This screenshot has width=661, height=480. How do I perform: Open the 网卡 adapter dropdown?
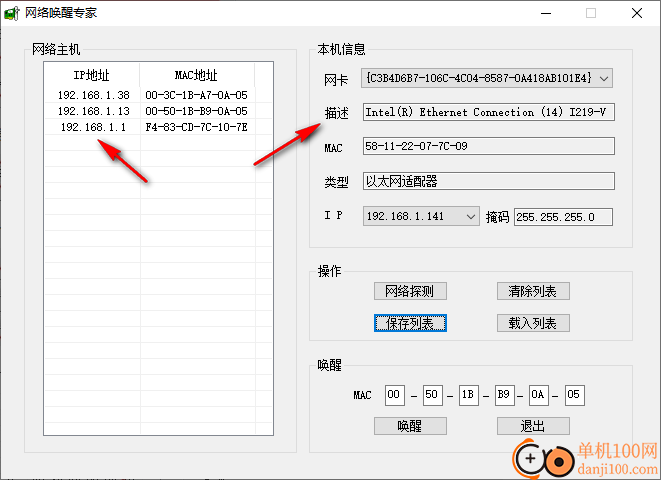tap(486, 78)
